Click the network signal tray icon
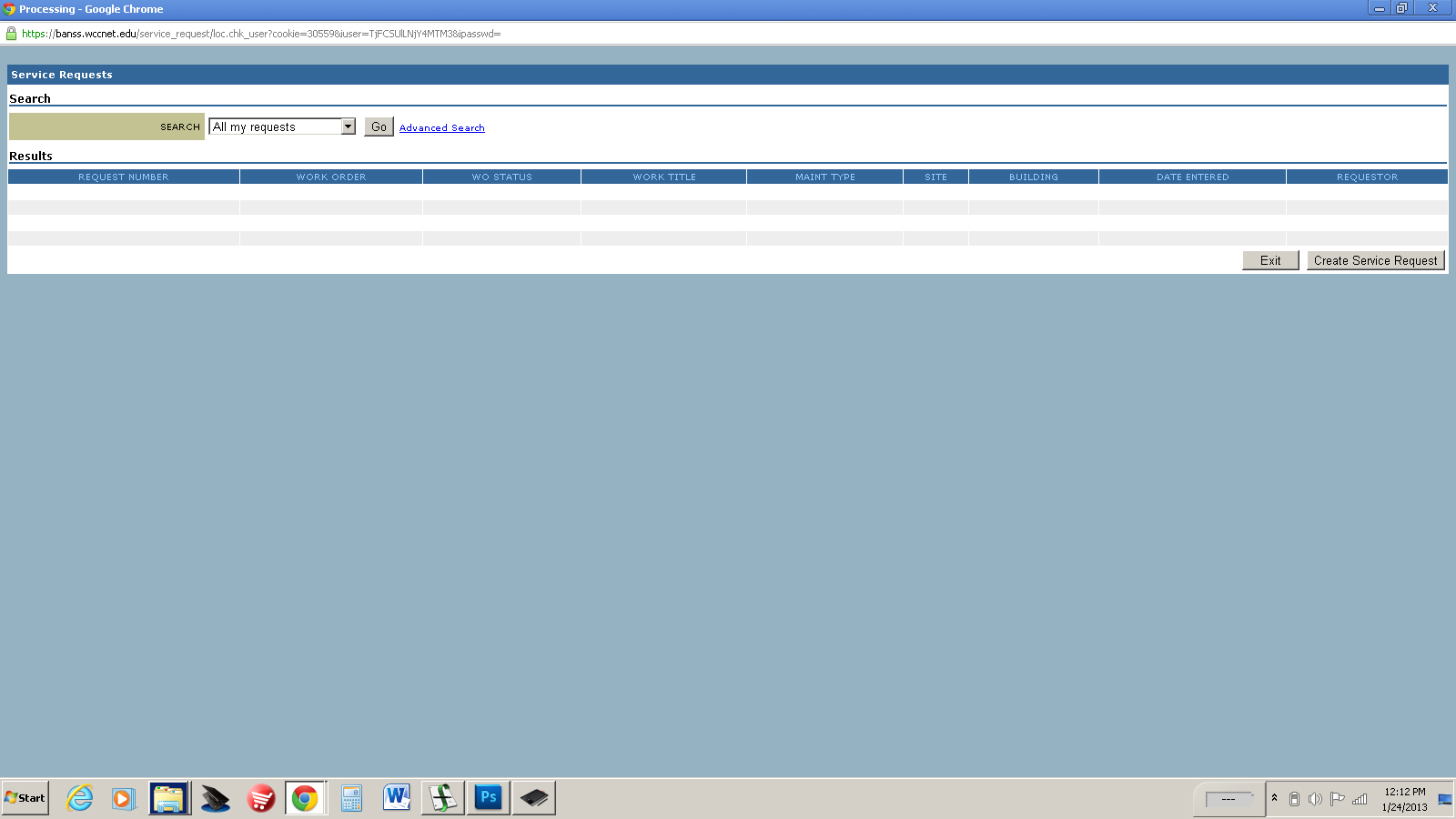1456x819 pixels. (x=1360, y=799)
